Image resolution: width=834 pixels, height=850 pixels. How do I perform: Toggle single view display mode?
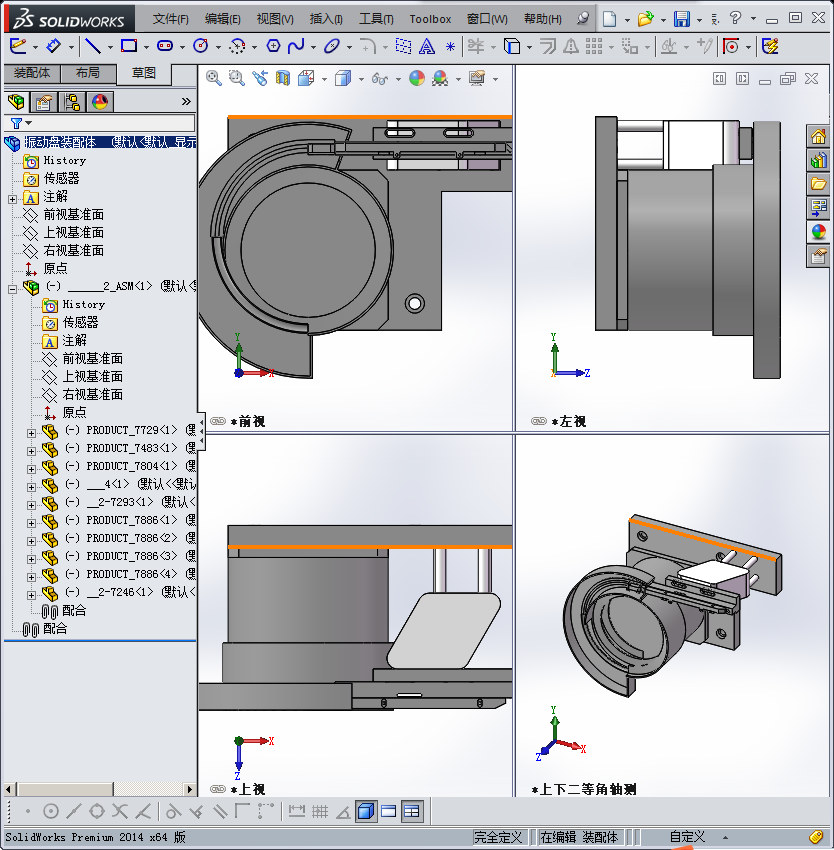tap(364, 811)
